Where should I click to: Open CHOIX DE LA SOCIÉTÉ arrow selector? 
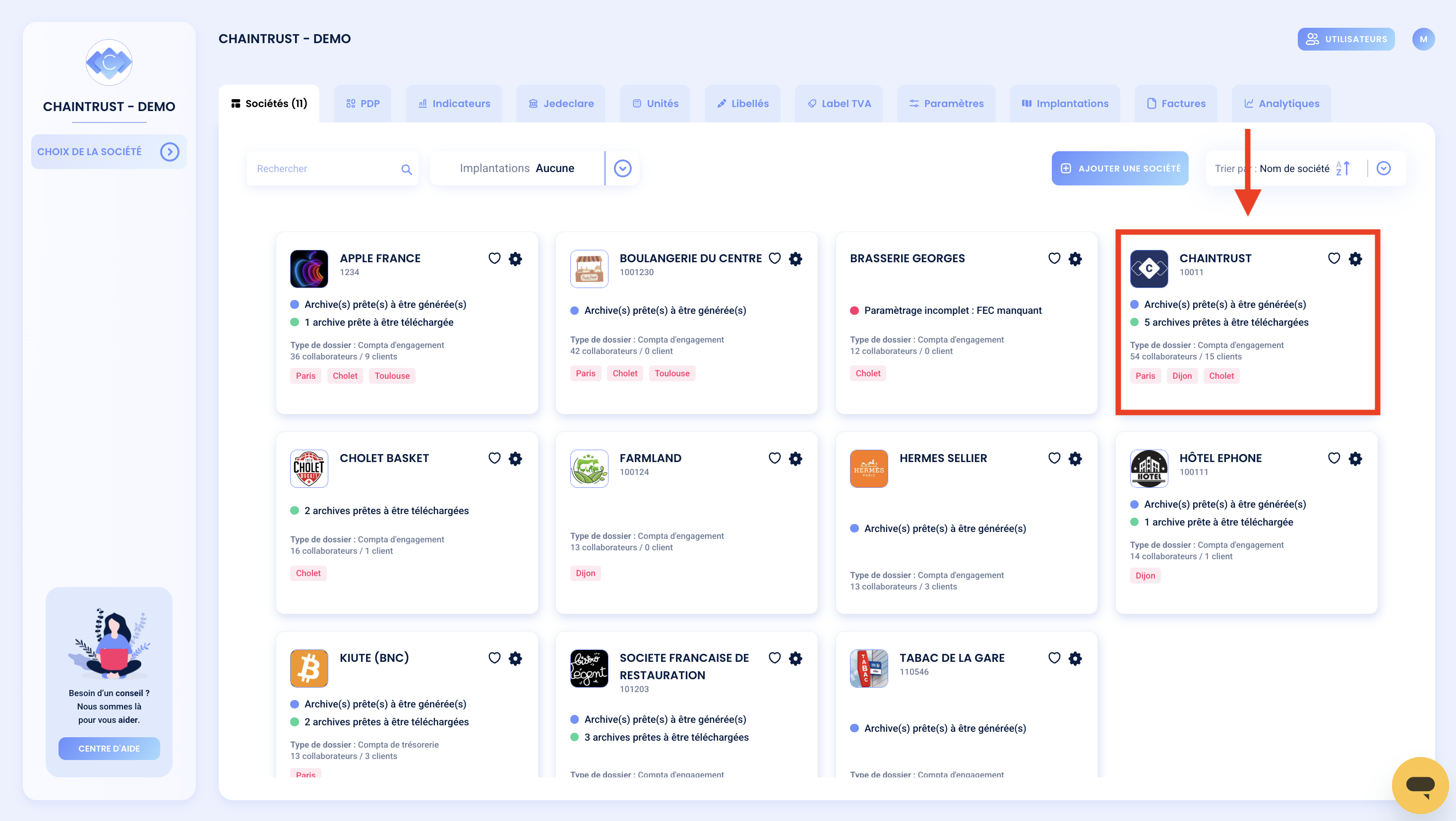(x=170, y=151)
